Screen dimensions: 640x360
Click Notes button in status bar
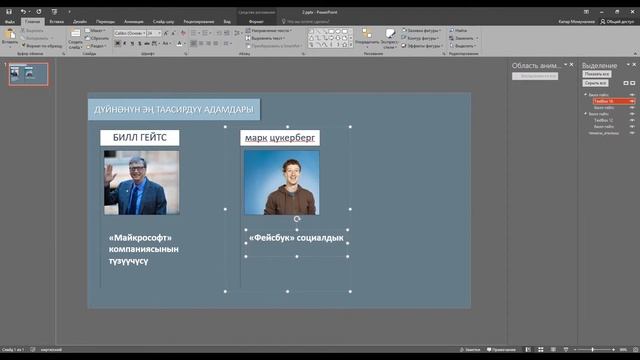point(470,350)
